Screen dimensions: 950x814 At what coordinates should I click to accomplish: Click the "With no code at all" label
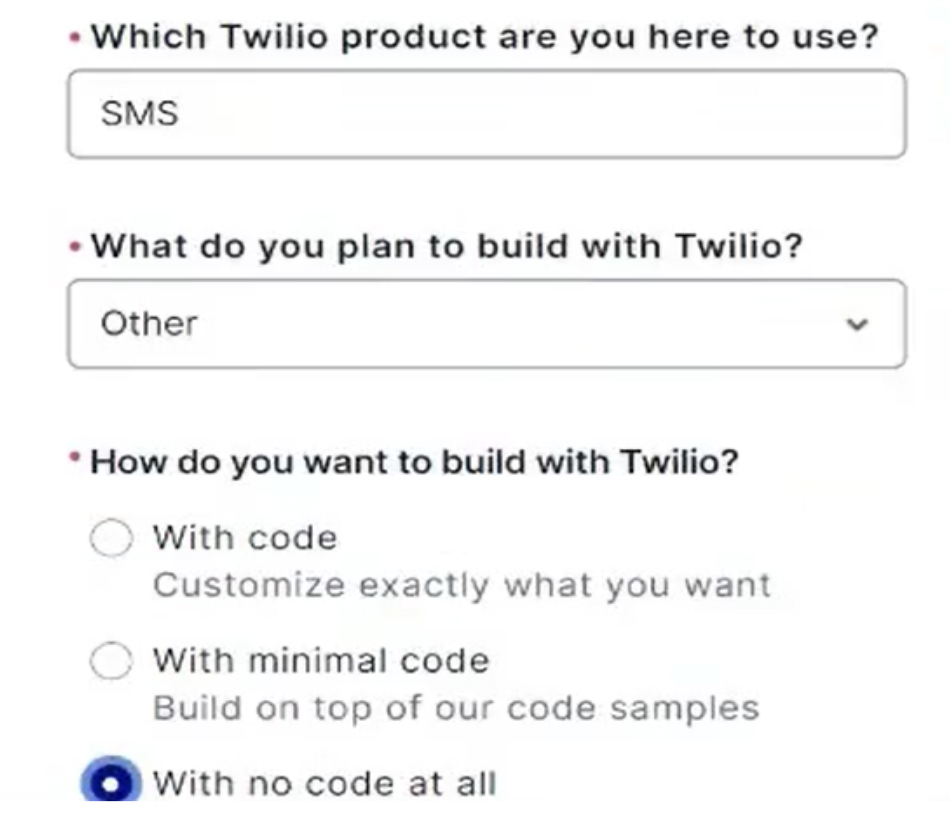pyautogui.click(x=324, y=783)
